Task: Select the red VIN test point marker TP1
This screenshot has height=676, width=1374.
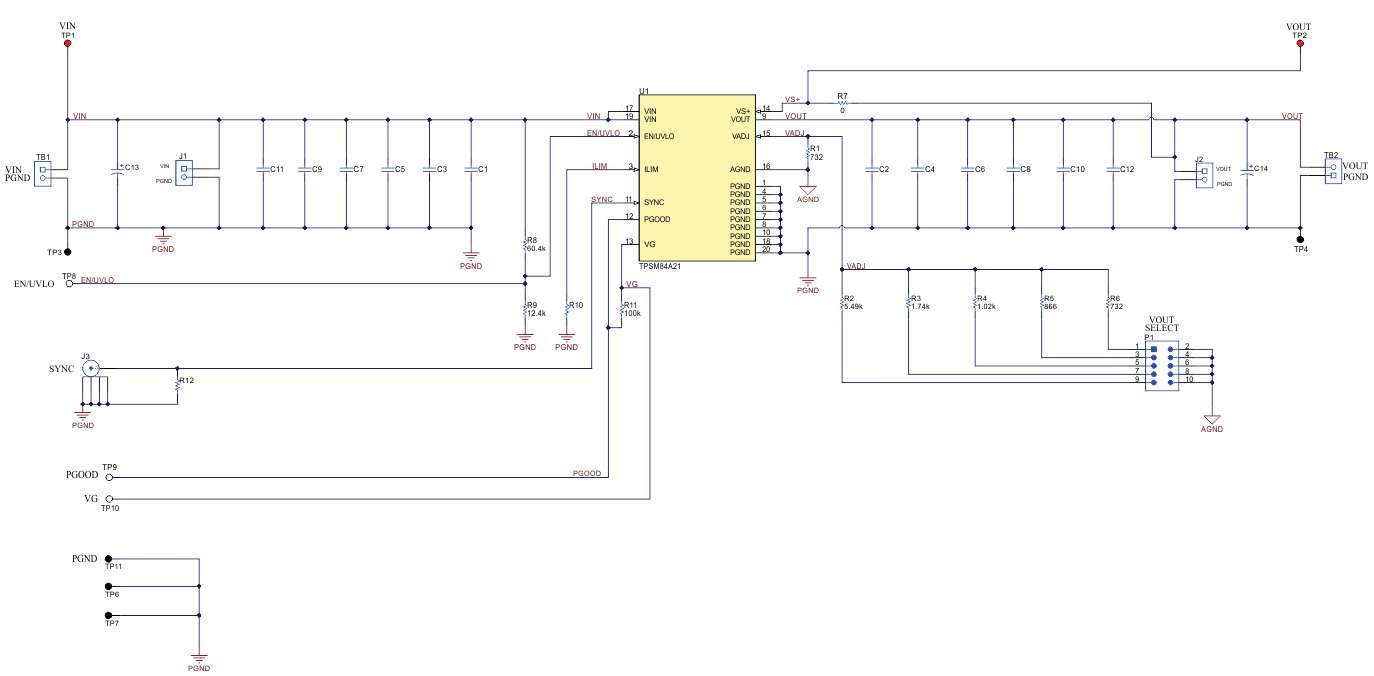Action: click(67, 42)
